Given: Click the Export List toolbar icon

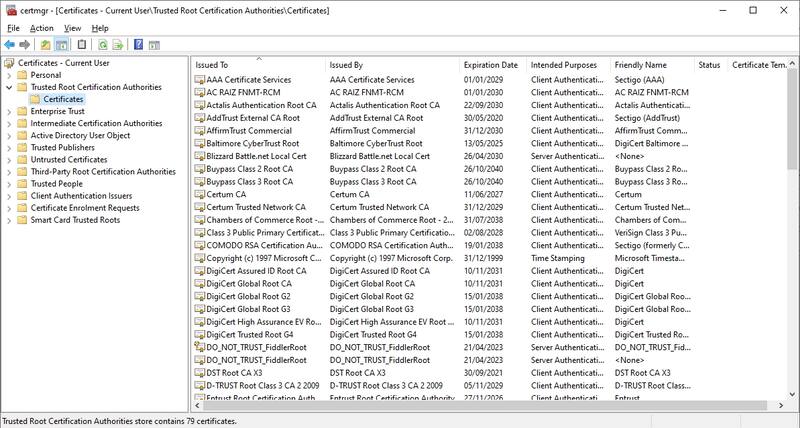Looking at the screenshot, I should [x=117, y=45].
